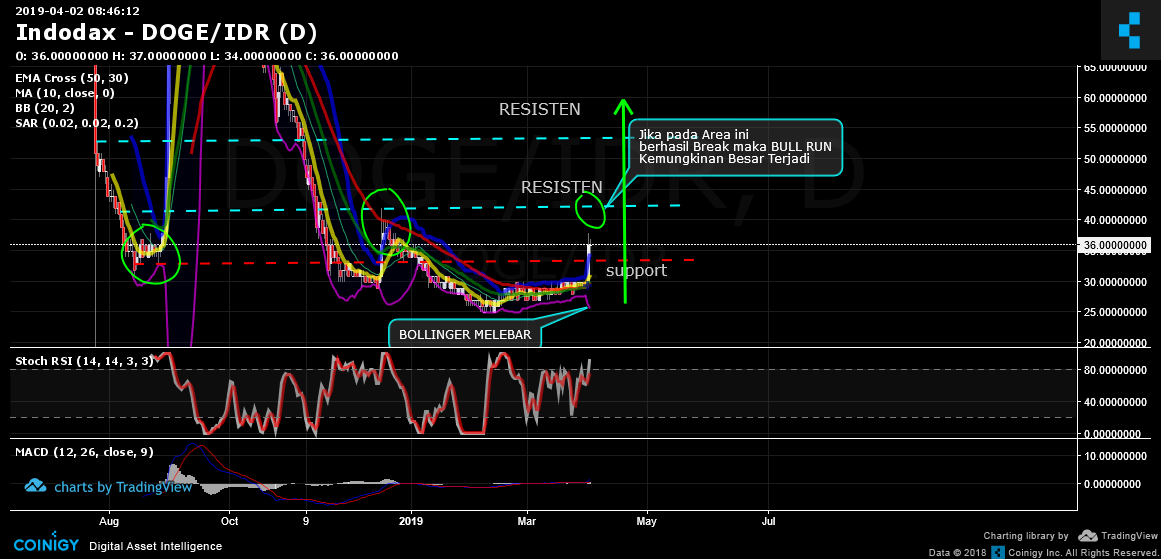This screenshot has width=1161, height=559.
Task: Click the Jika pada Area ini callout note
Action: pyautogui.click(x=735, y=147)
